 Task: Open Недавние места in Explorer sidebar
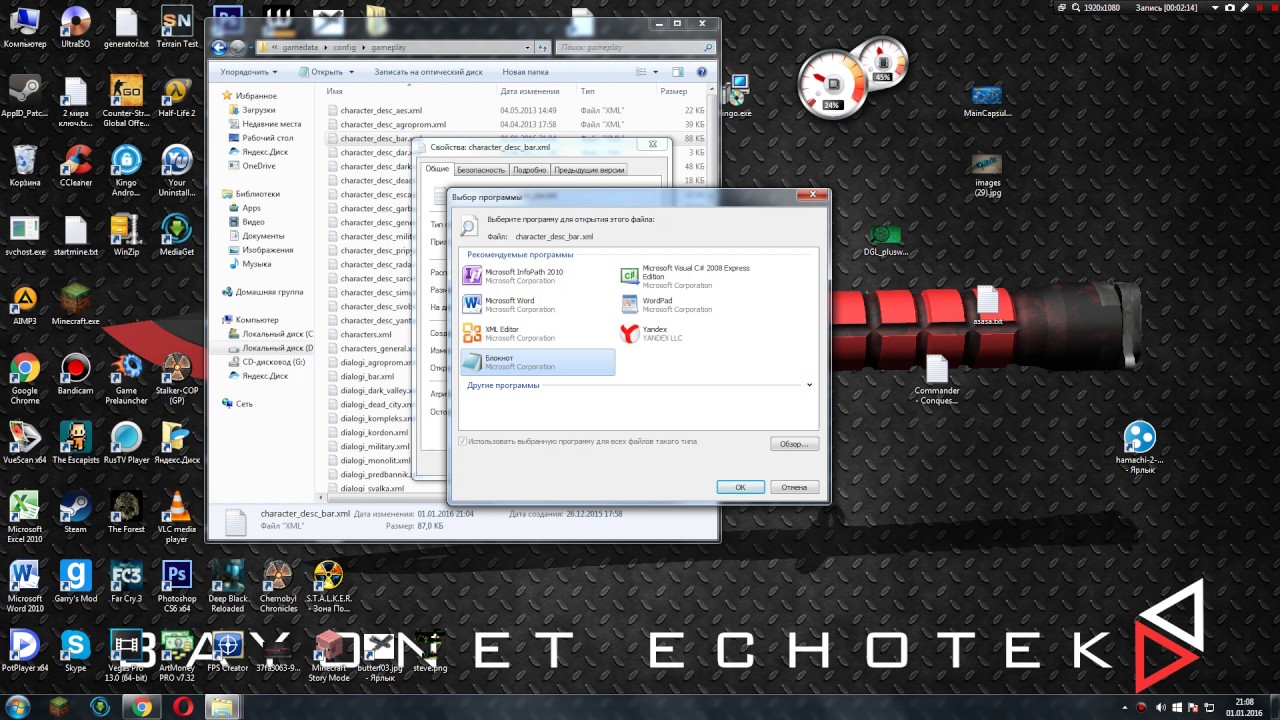point(271,124)
